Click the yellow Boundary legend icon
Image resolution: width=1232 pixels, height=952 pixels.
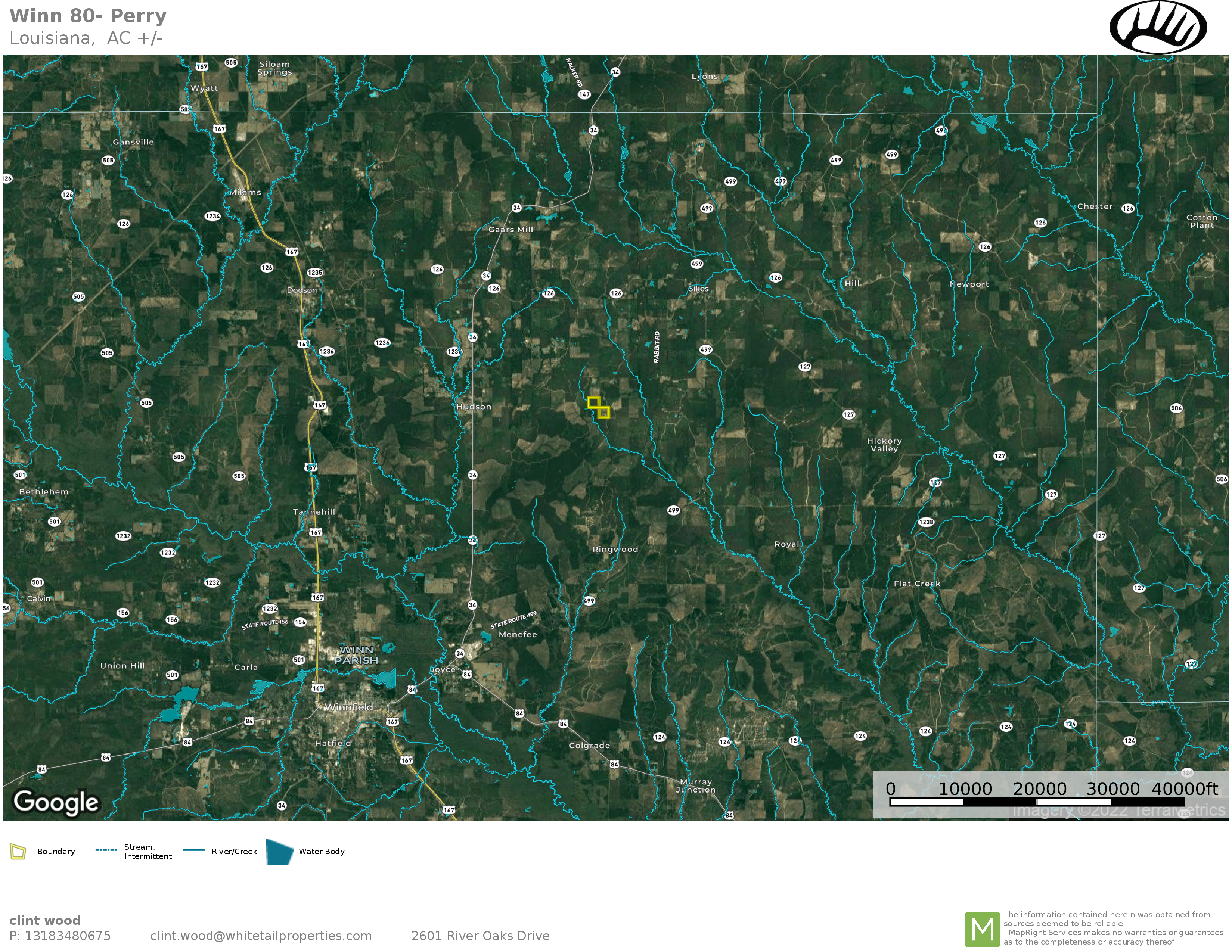coord(18,852)
